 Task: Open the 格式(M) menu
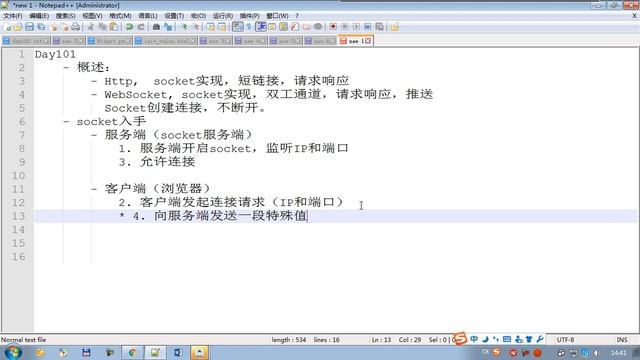tap(120, 16)
